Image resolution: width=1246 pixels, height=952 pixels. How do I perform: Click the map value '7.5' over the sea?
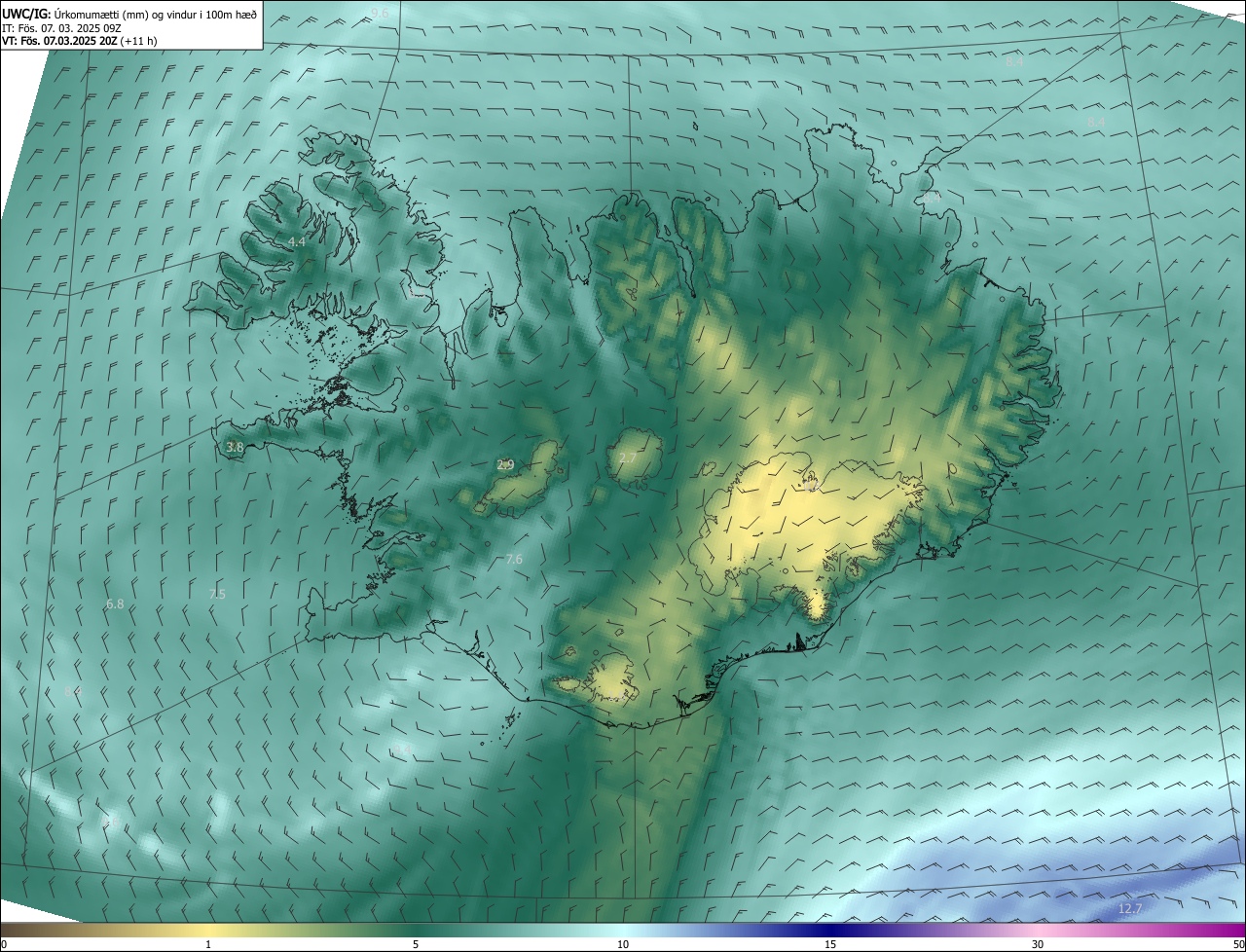point(217,594)
